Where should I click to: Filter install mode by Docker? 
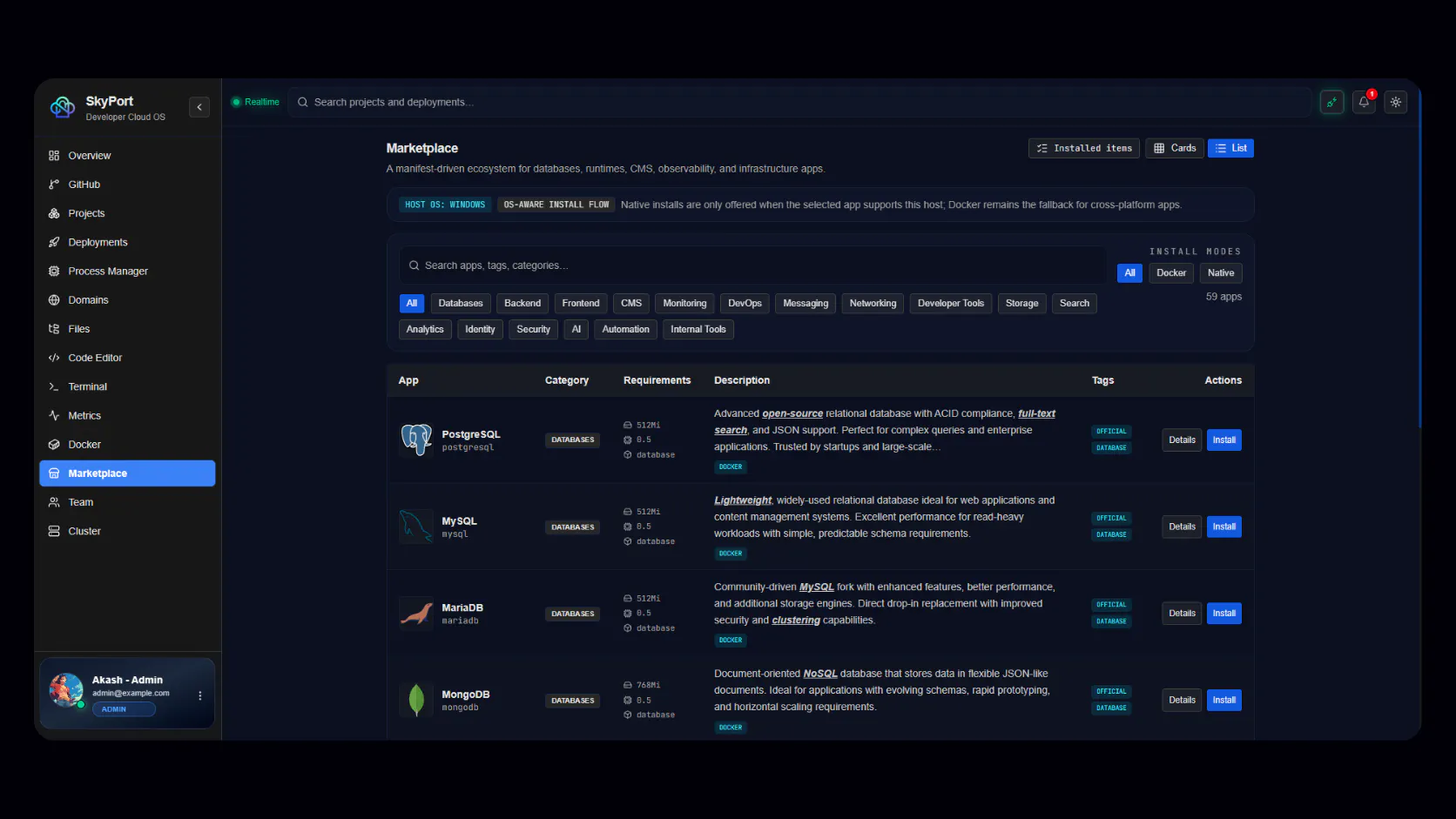point(1171,273)
